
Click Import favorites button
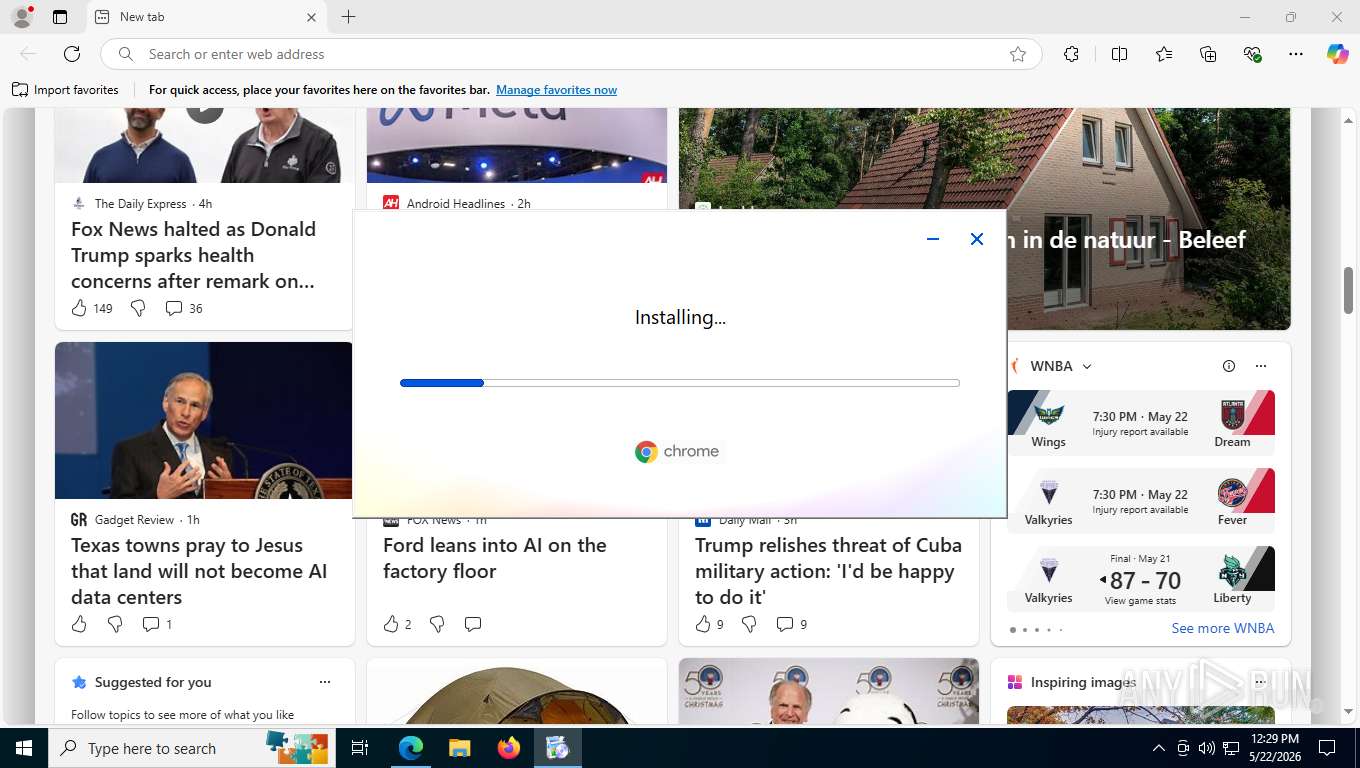click(x=65, y=90)
